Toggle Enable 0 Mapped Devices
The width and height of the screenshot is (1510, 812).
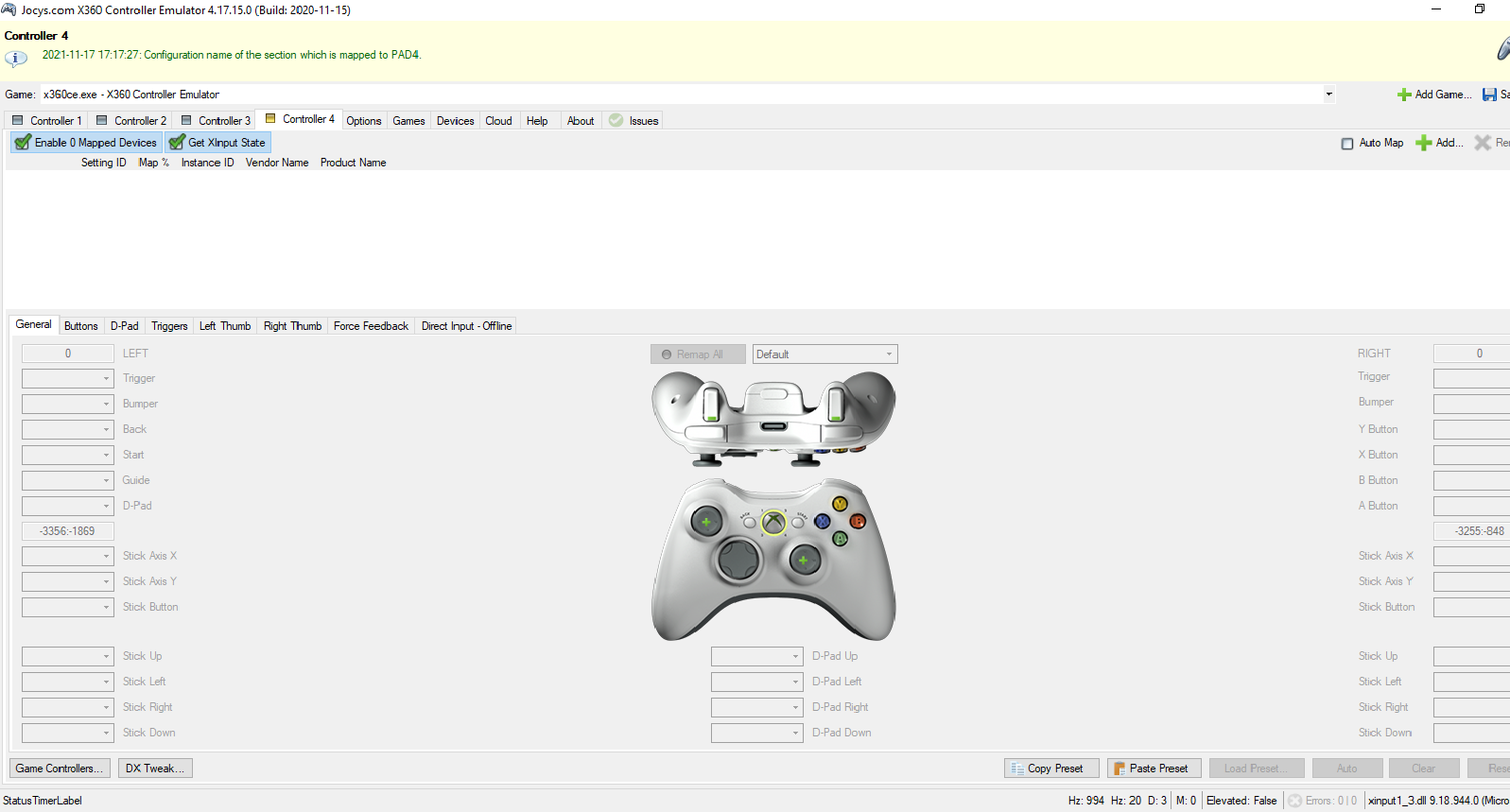85,143
